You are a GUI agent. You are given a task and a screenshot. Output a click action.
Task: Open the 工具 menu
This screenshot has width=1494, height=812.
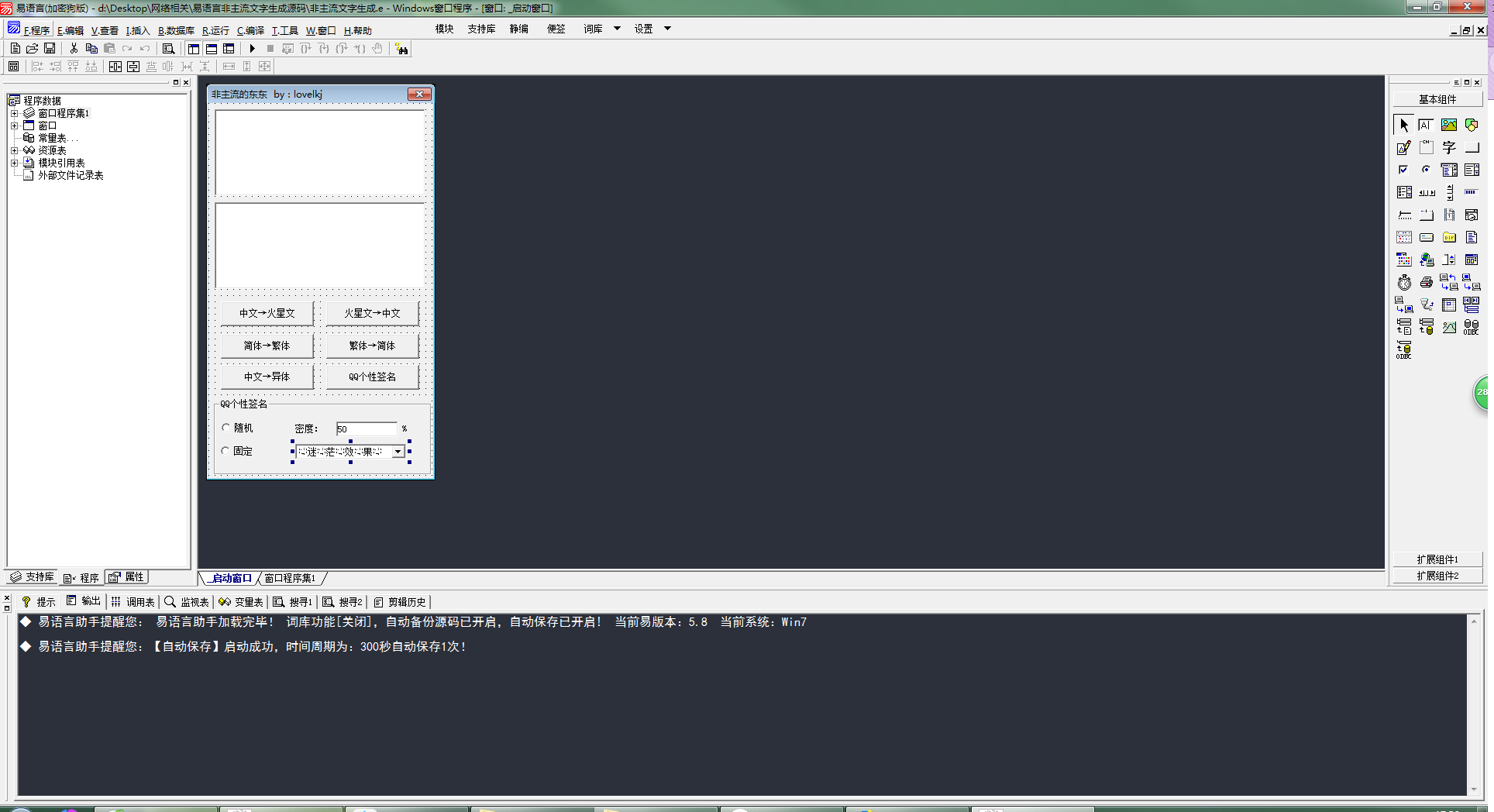tap(284, 31)
